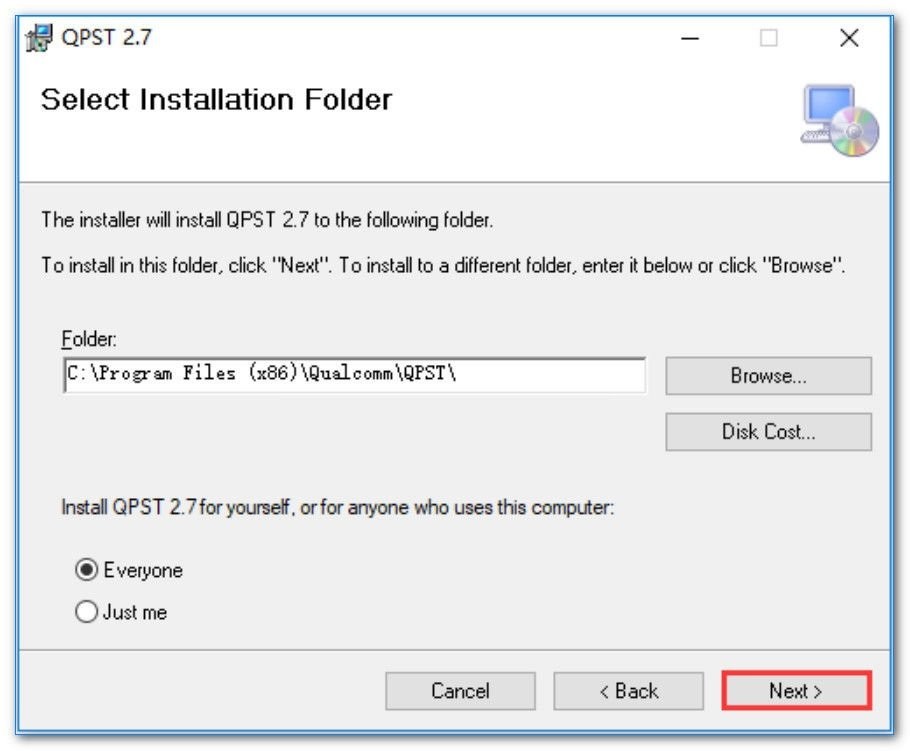
Task: Click the computer and CD setup icon
Action: [x=840, y=120]
